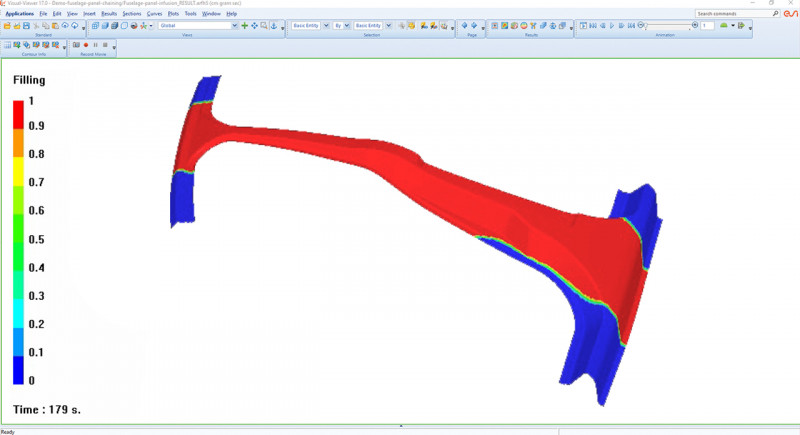The width and height of the screenshot is (800, 435).
Task: Open the Plots menu
Action: tap(173, 14)
